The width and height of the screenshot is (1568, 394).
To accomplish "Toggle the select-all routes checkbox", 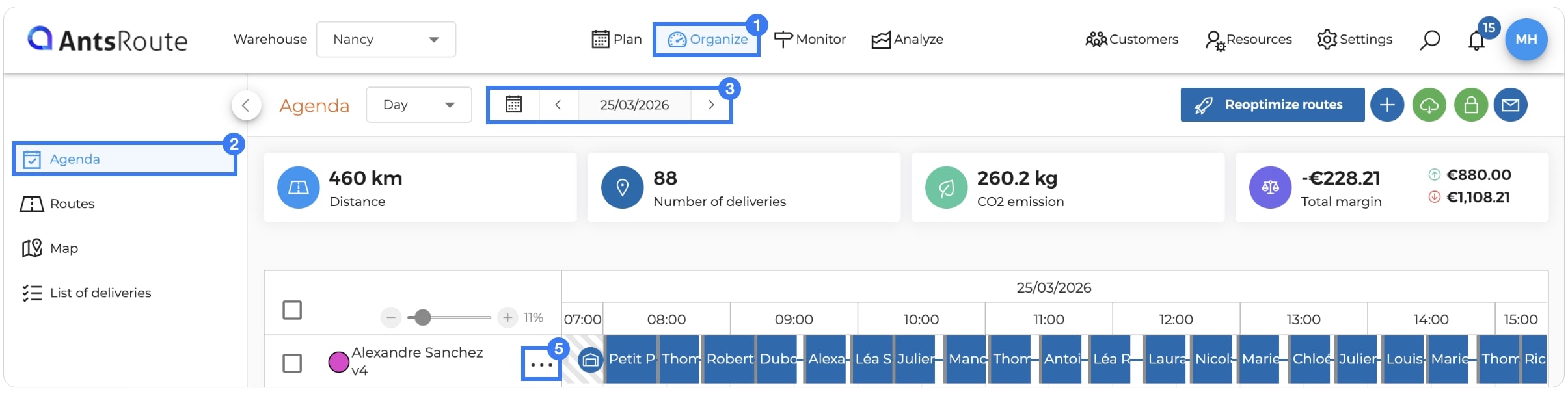I will [x=292, y=310].
